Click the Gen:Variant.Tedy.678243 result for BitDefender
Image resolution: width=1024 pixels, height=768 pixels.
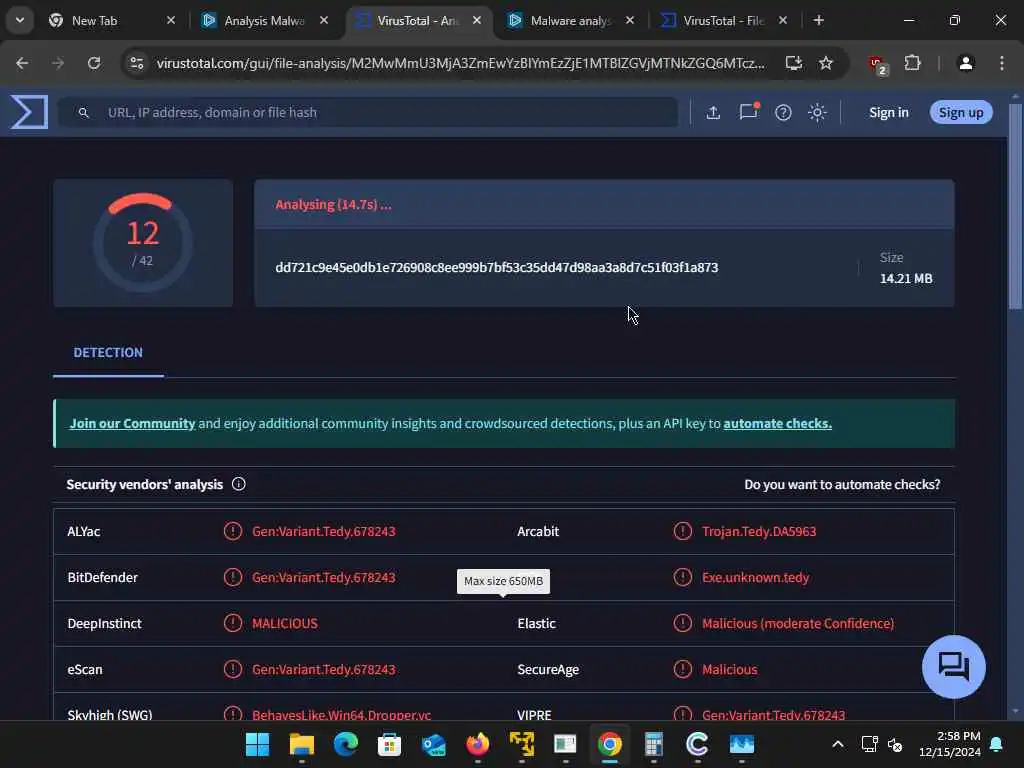[323, 577]
